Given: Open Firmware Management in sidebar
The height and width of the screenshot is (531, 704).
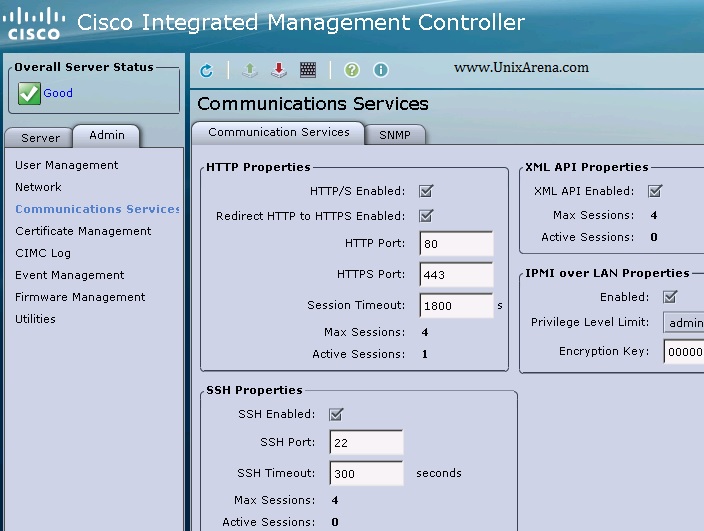Looking at the screenshot, I should tap(80, 297).
